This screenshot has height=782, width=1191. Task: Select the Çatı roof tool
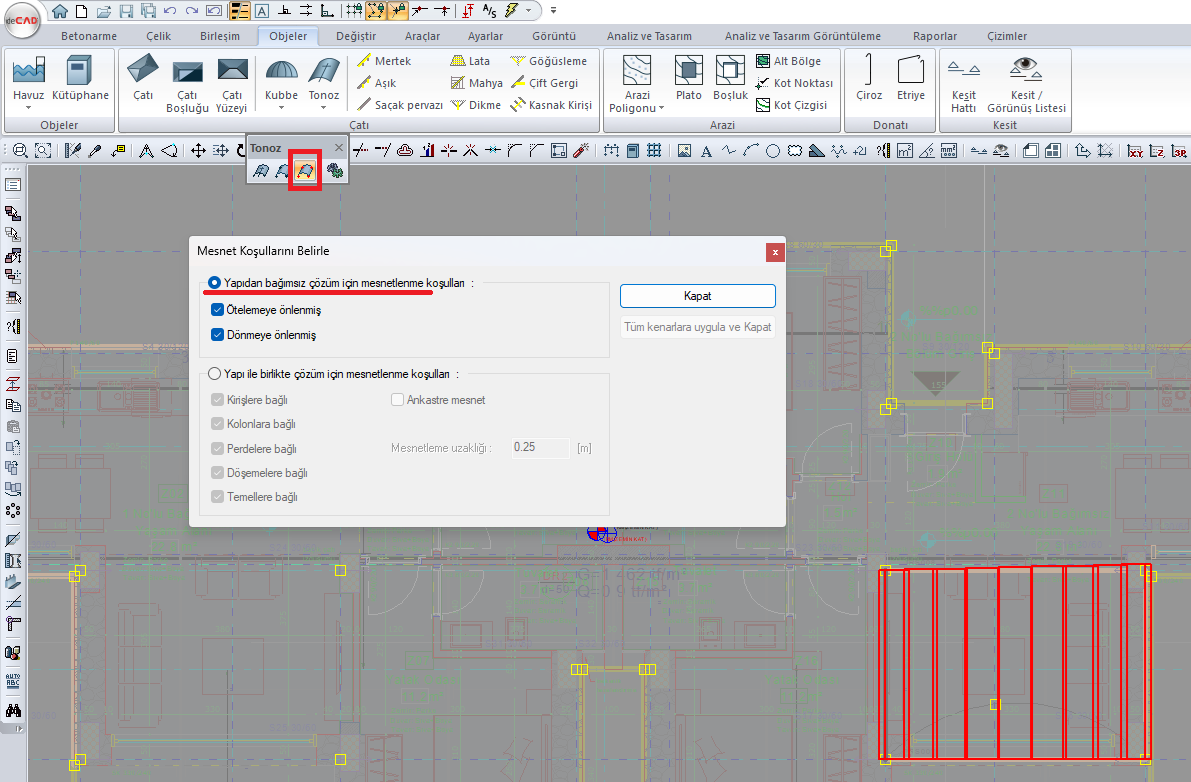tap(143, 78)
